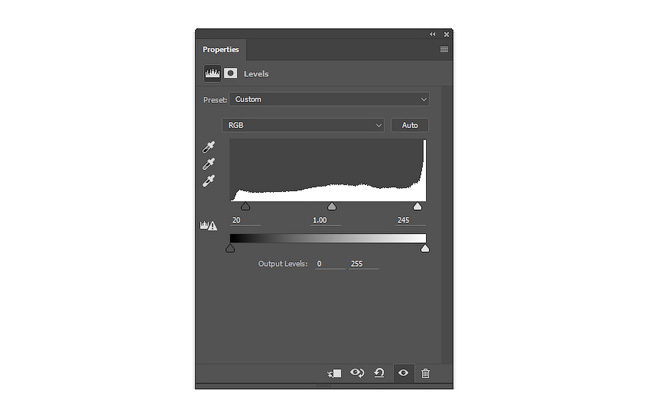Toggle layer visibility eye icon
650x417 pixels.
403,373
